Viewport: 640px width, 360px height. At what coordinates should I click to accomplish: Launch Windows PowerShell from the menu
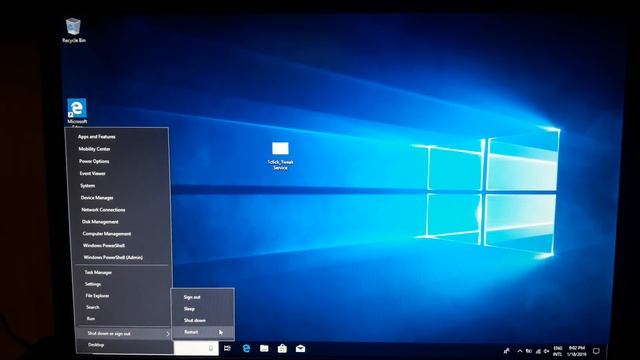click(x=104, y=246)
